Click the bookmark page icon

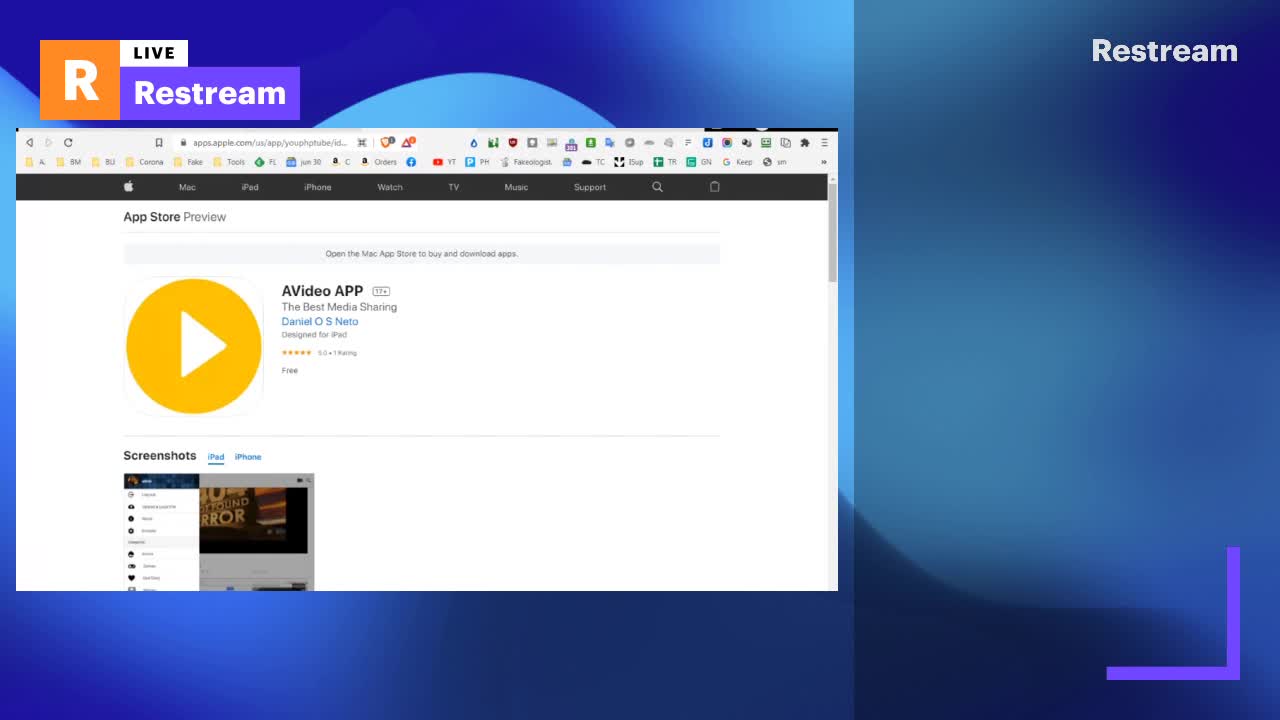(158, 143)
